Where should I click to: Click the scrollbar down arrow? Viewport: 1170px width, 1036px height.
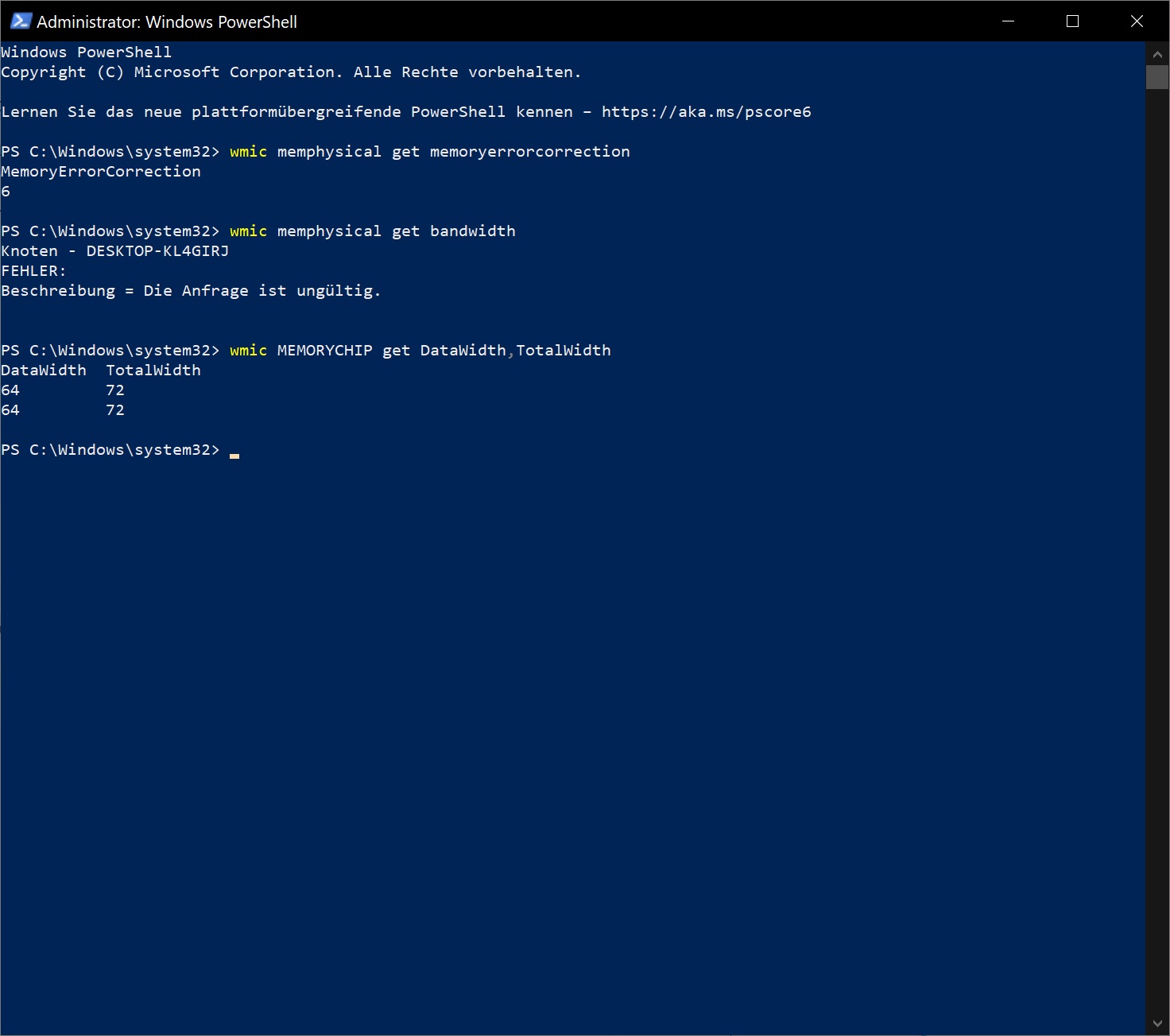tap(1157, 1023)
